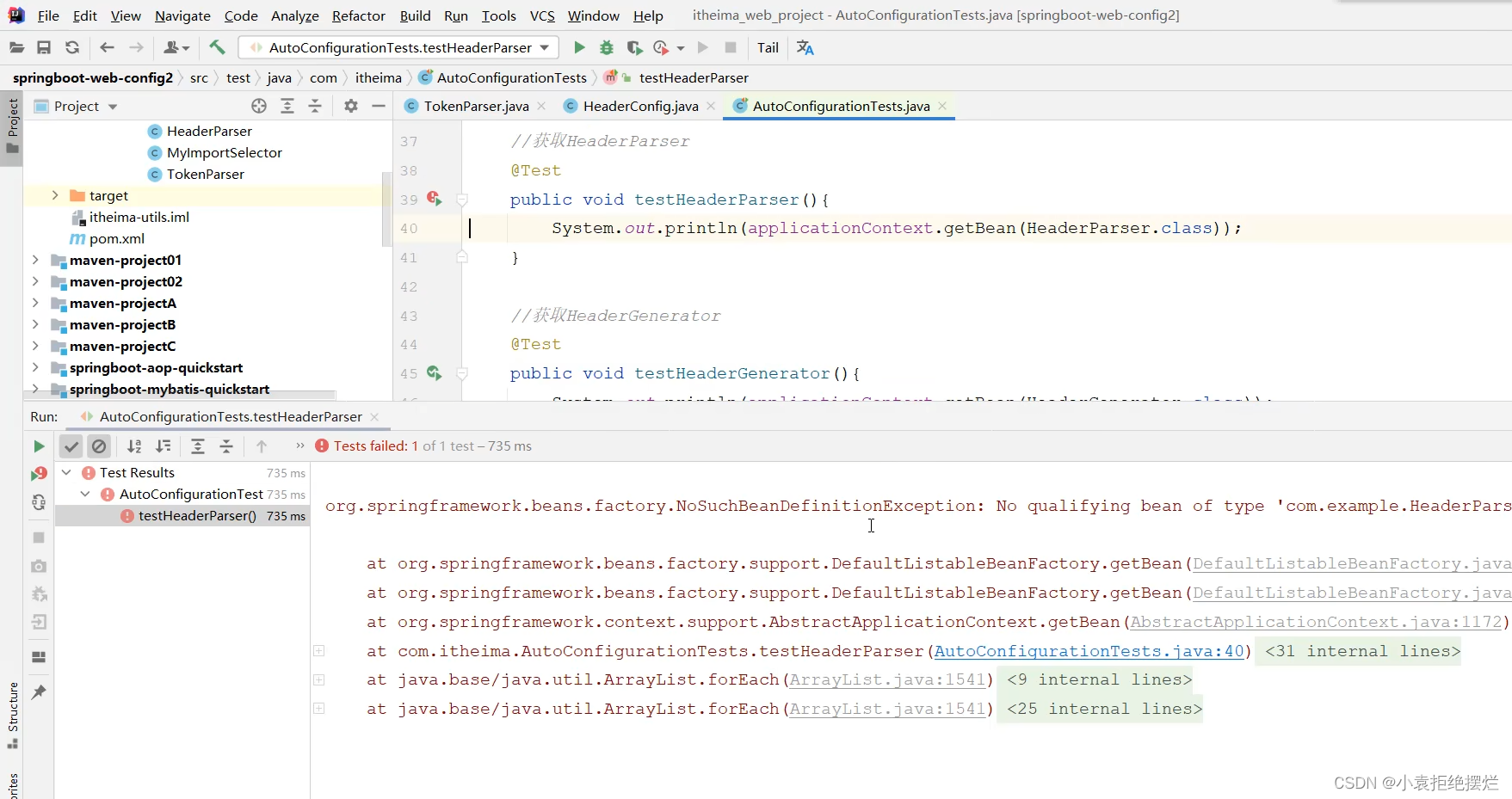The height and width of the screenshot is (799, 1512).
Task: Open the Structure side tool window tab
Action: 12,715
